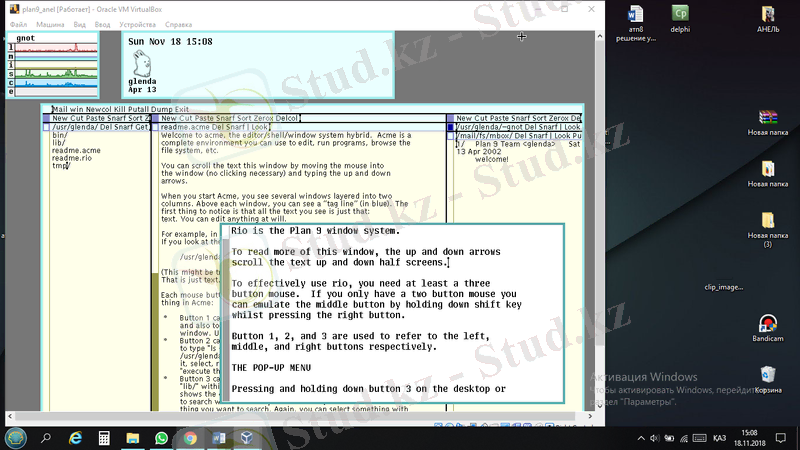Click Newcol in the acme top tag
The height and width of the screenshot is (450, 800).
pos(98,109)
